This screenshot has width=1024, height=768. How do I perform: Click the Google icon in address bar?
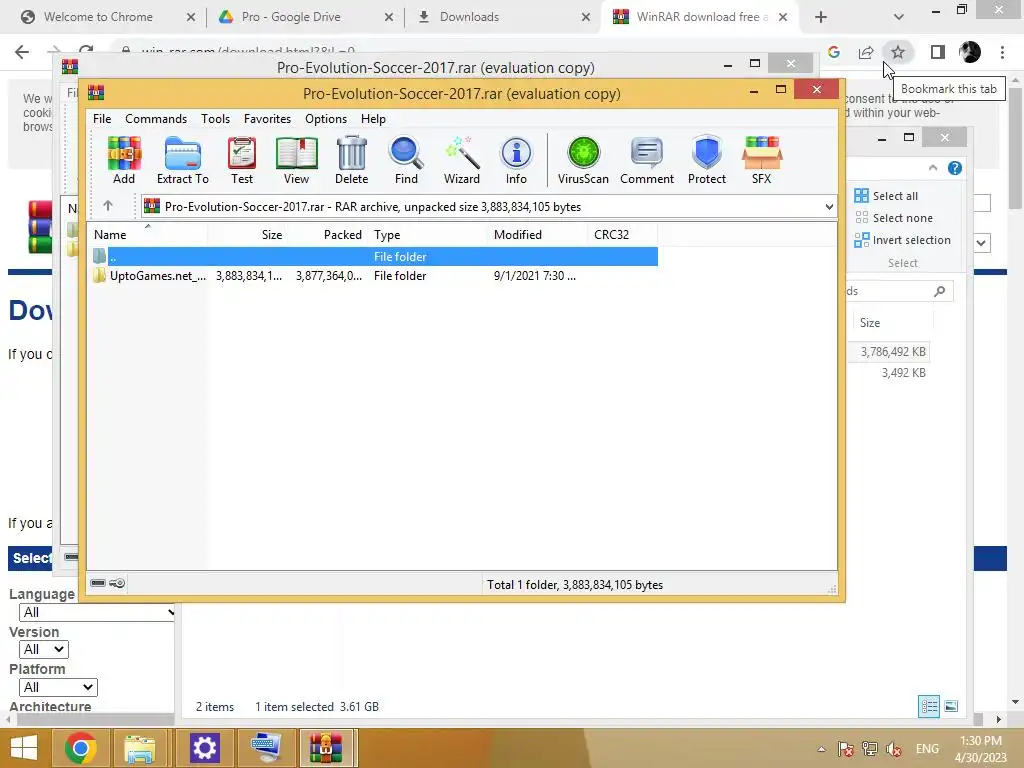click(x=834, y=52)
